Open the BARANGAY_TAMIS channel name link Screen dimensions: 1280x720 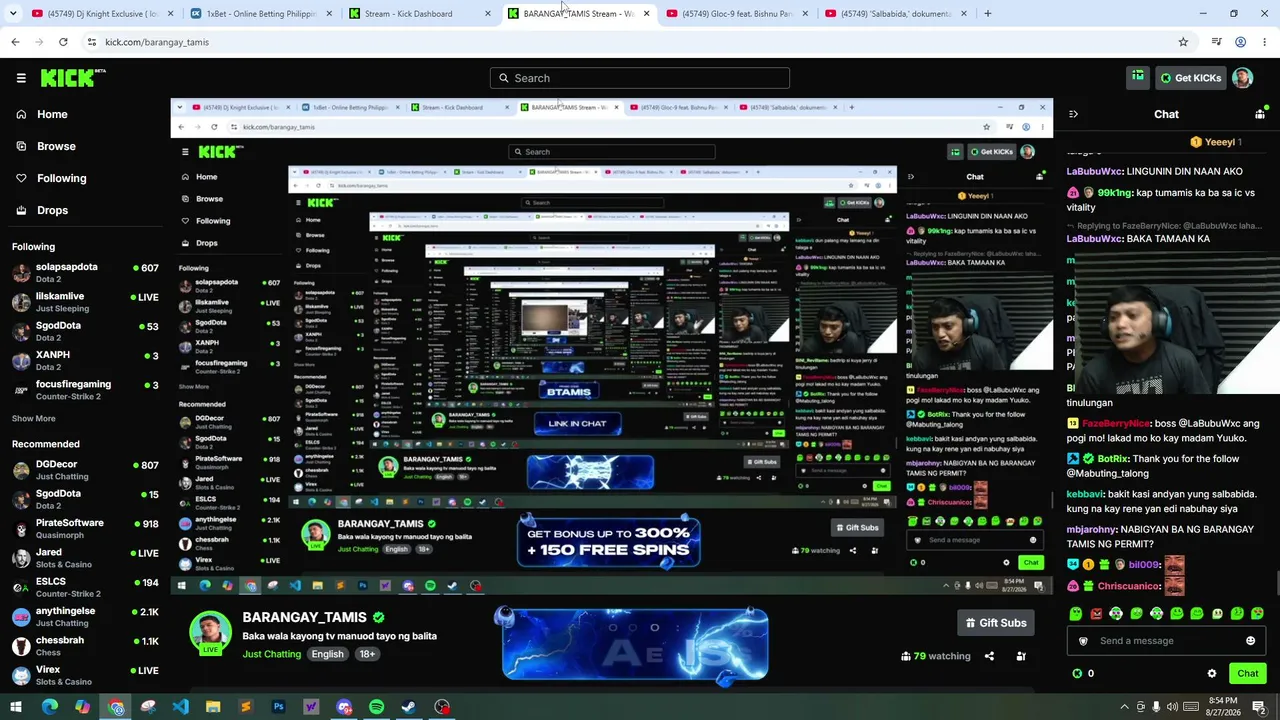(304, 617)
